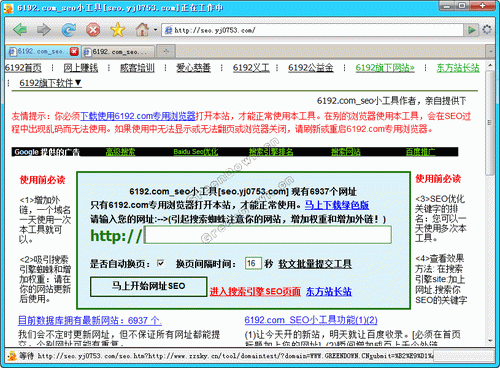
Task: Click the 换页间隔时间 seconds field showing 16
Action: pyautogui.click(x=253, y=264)
